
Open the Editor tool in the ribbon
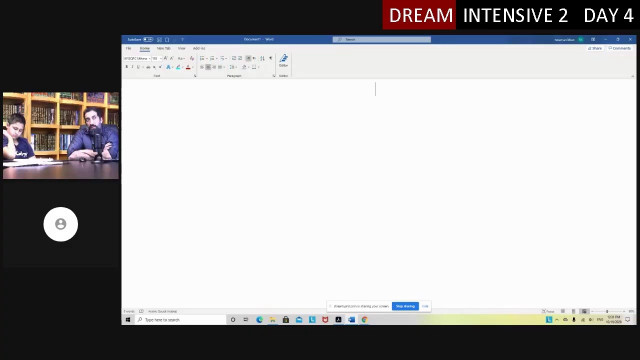(x=283, y=60)
